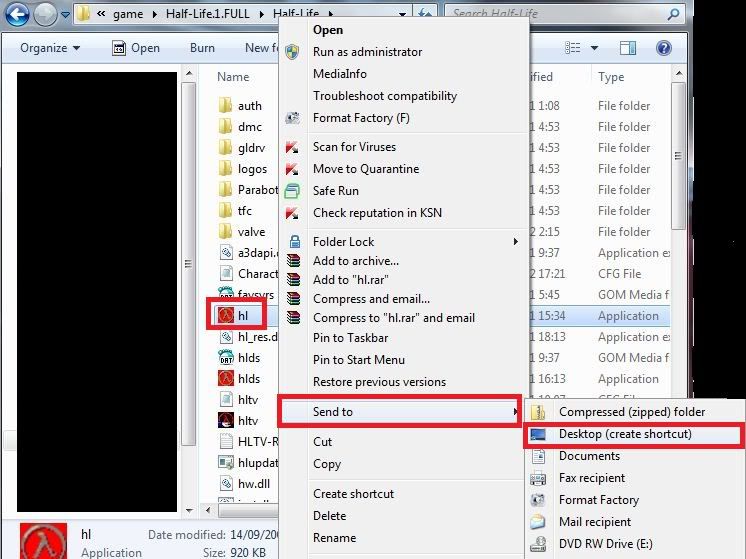Choose Copy in the context menu

[327, 463]
